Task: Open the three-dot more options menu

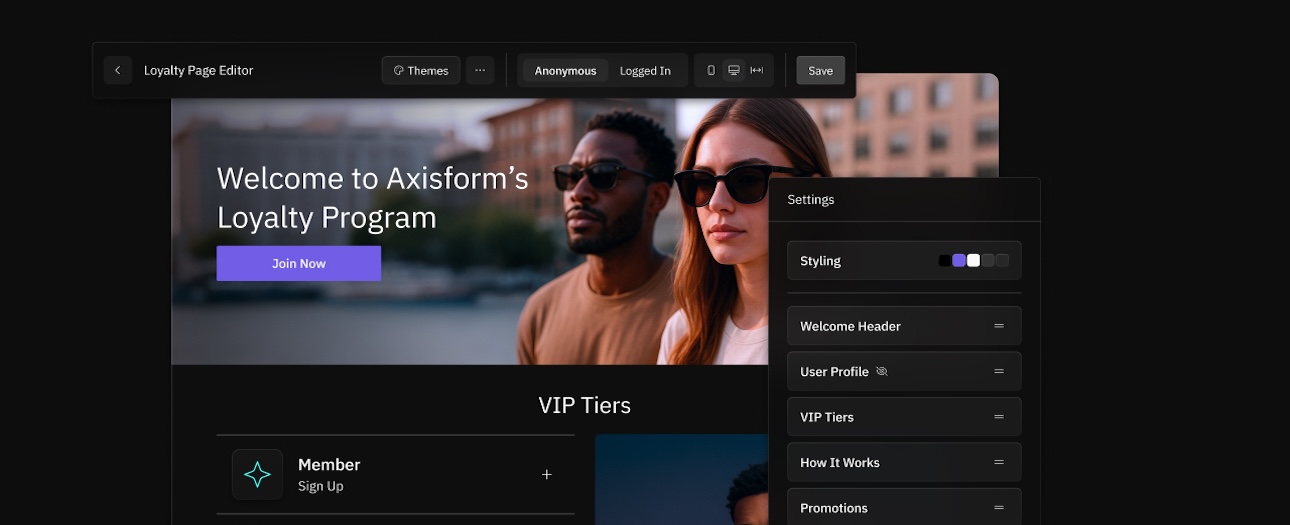Action: pyautogui.click(x=480, y=70)
